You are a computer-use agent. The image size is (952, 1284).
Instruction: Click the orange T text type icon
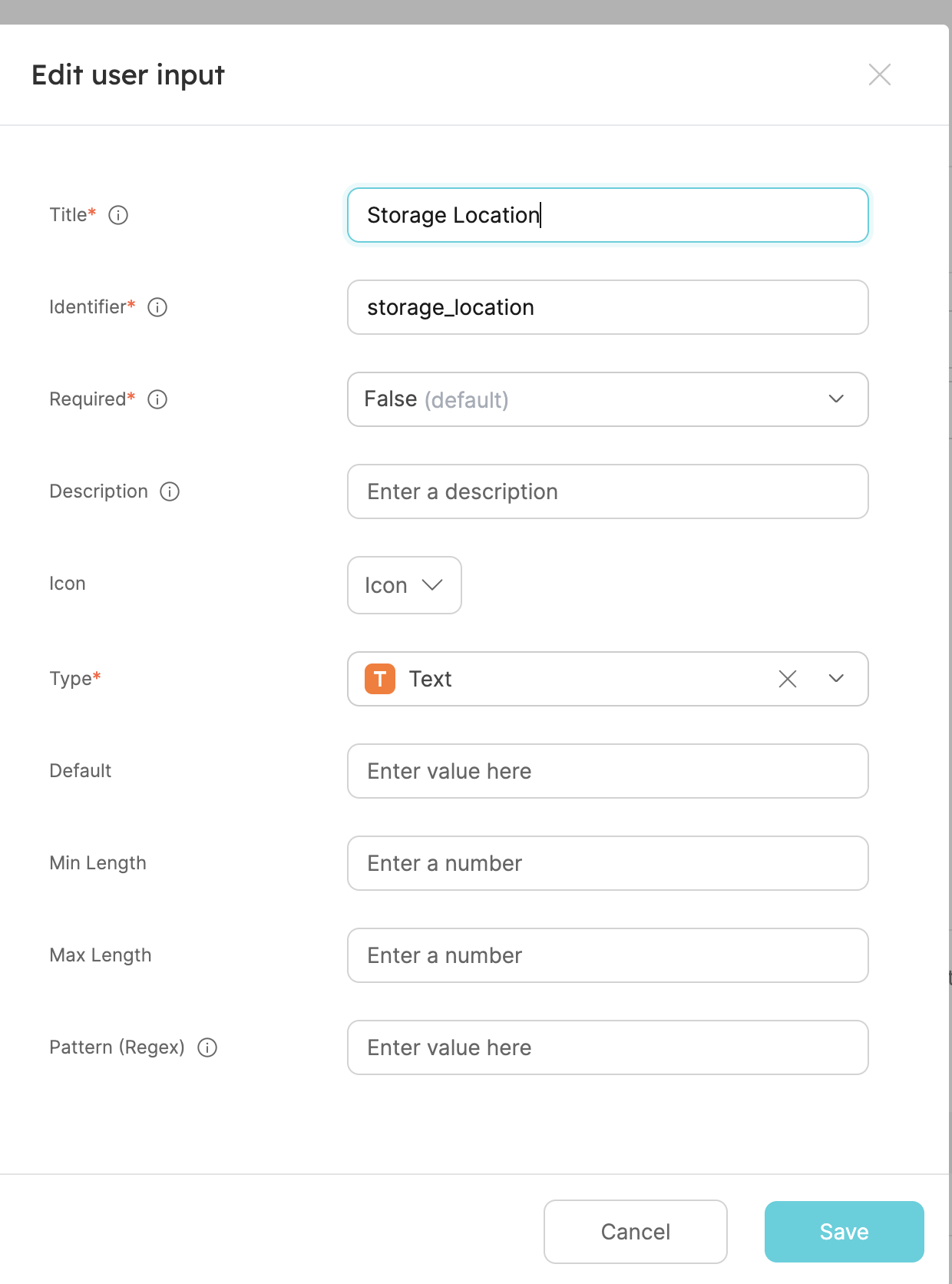[380, 679]
